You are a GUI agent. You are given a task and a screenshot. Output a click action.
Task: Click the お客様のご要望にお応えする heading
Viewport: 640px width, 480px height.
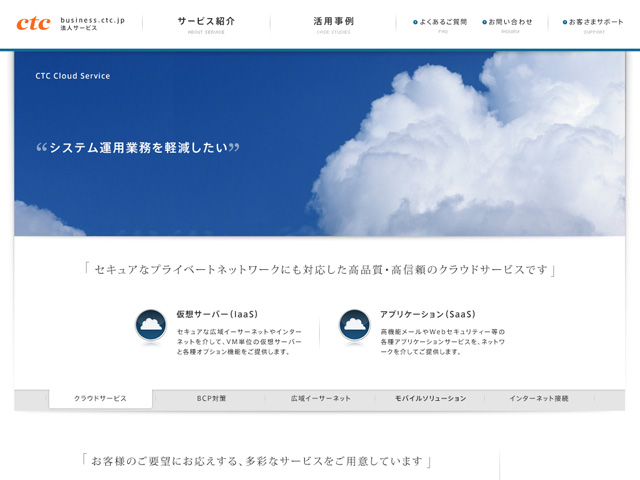click(256, 461)
